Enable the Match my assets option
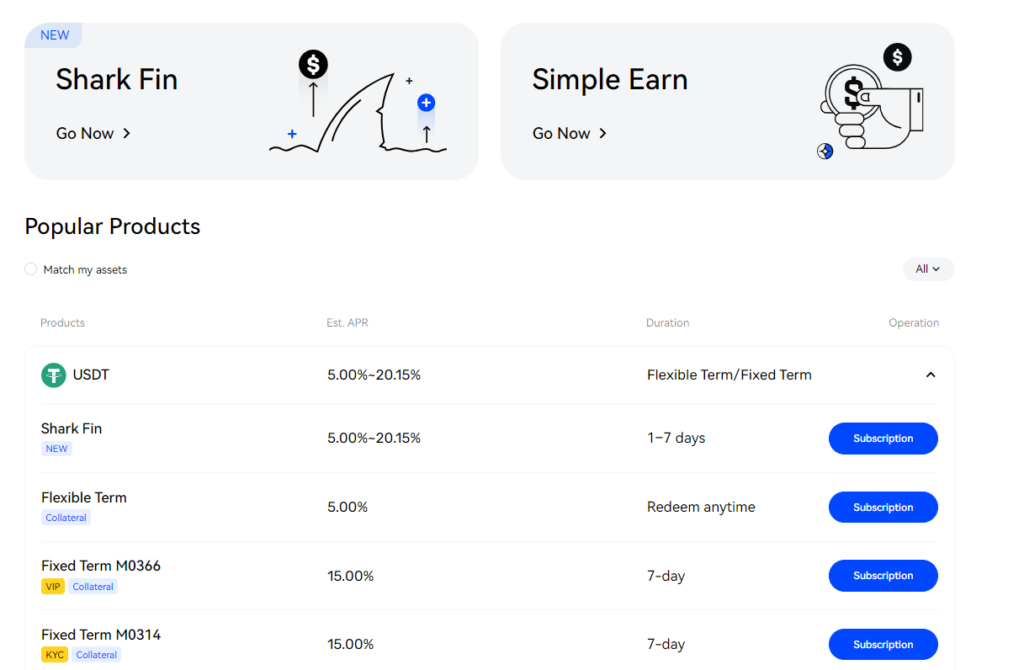This screenshot has height=670, width=1024. click(31, 269)
